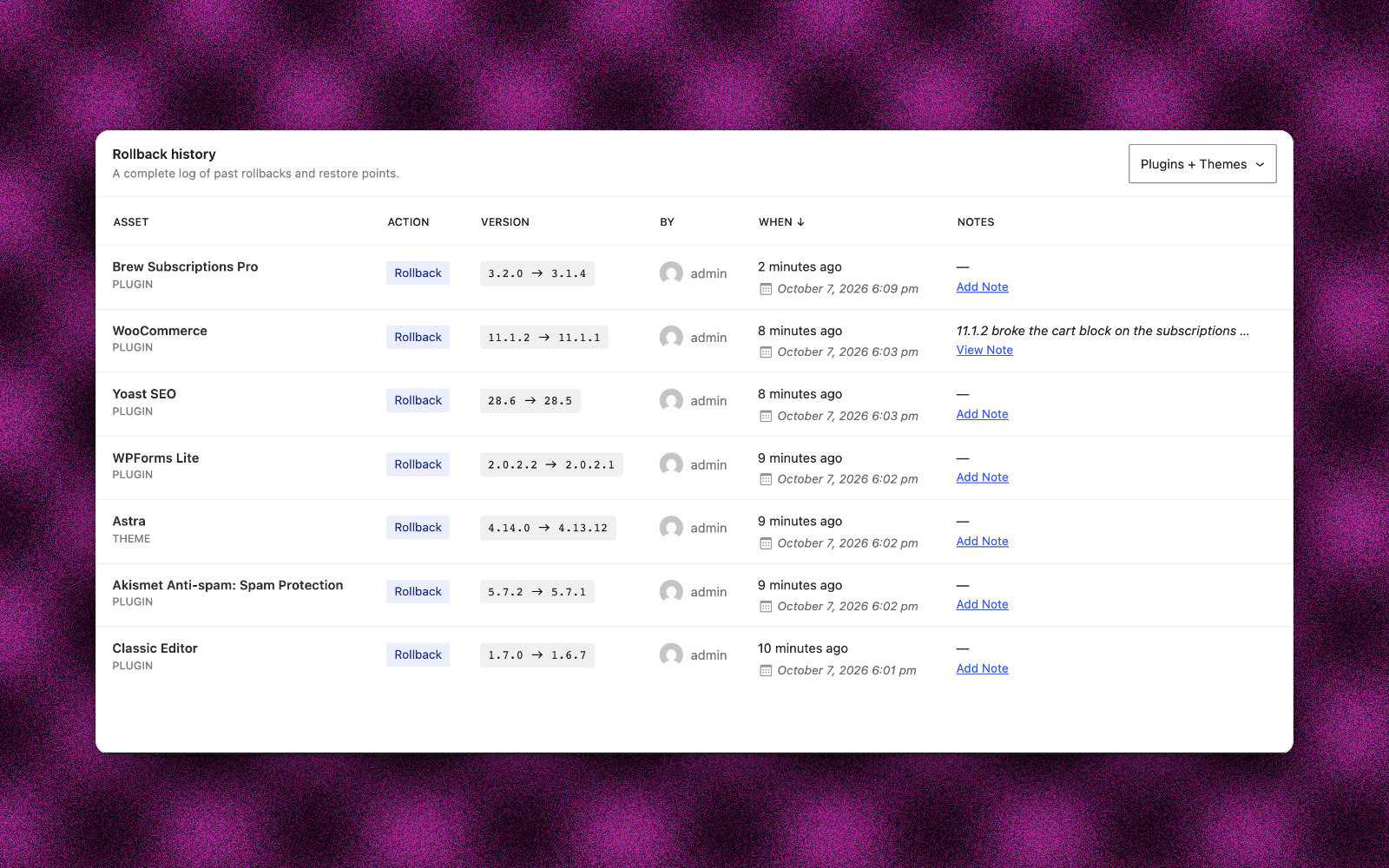
Task: Select version tag 4.14.0 → 4.13.12
Action: (548, 528)
